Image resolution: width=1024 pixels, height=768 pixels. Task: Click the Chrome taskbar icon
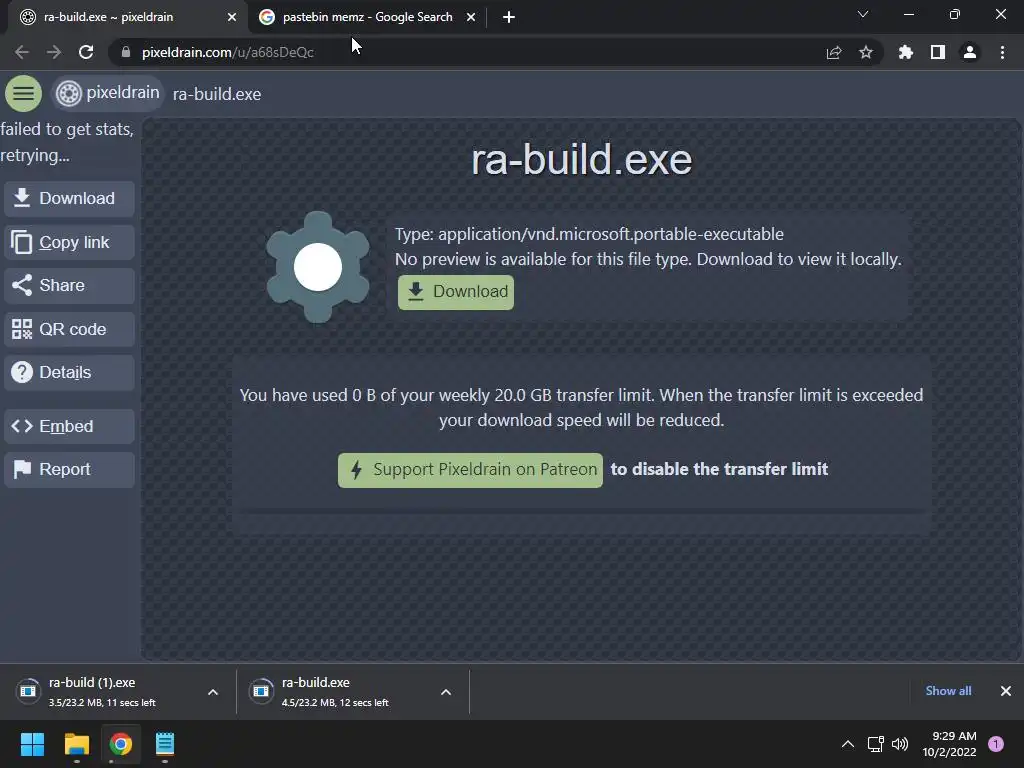121,744
